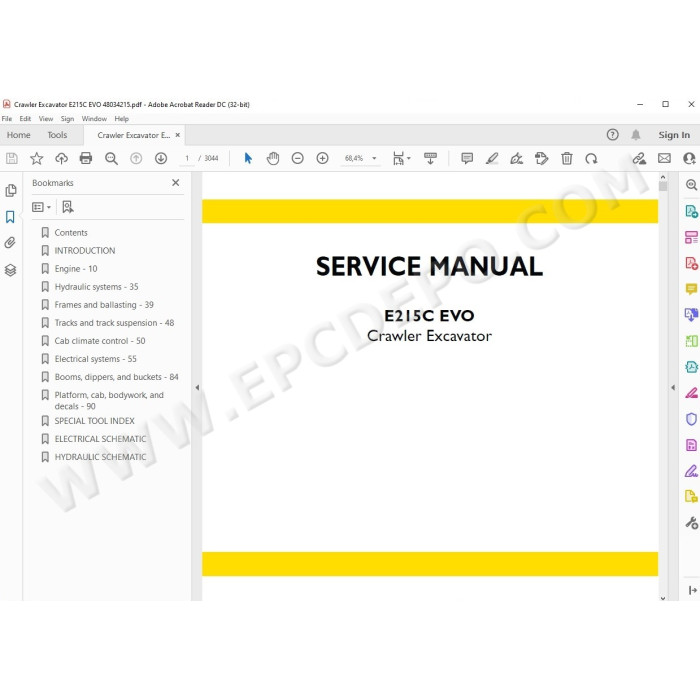Collapse the right tools pane arrow
The image size is (700, 700).
[x=673, y=388]
